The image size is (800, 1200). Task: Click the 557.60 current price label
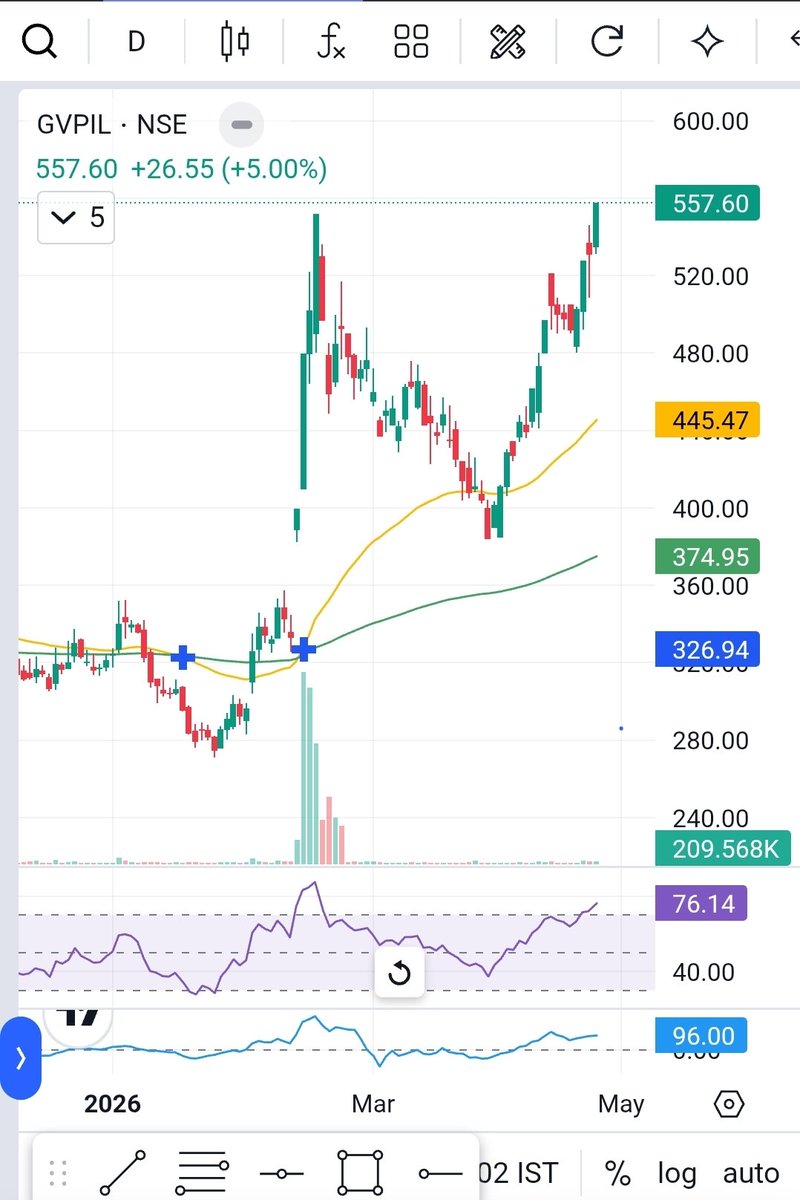tap(707, 203)
